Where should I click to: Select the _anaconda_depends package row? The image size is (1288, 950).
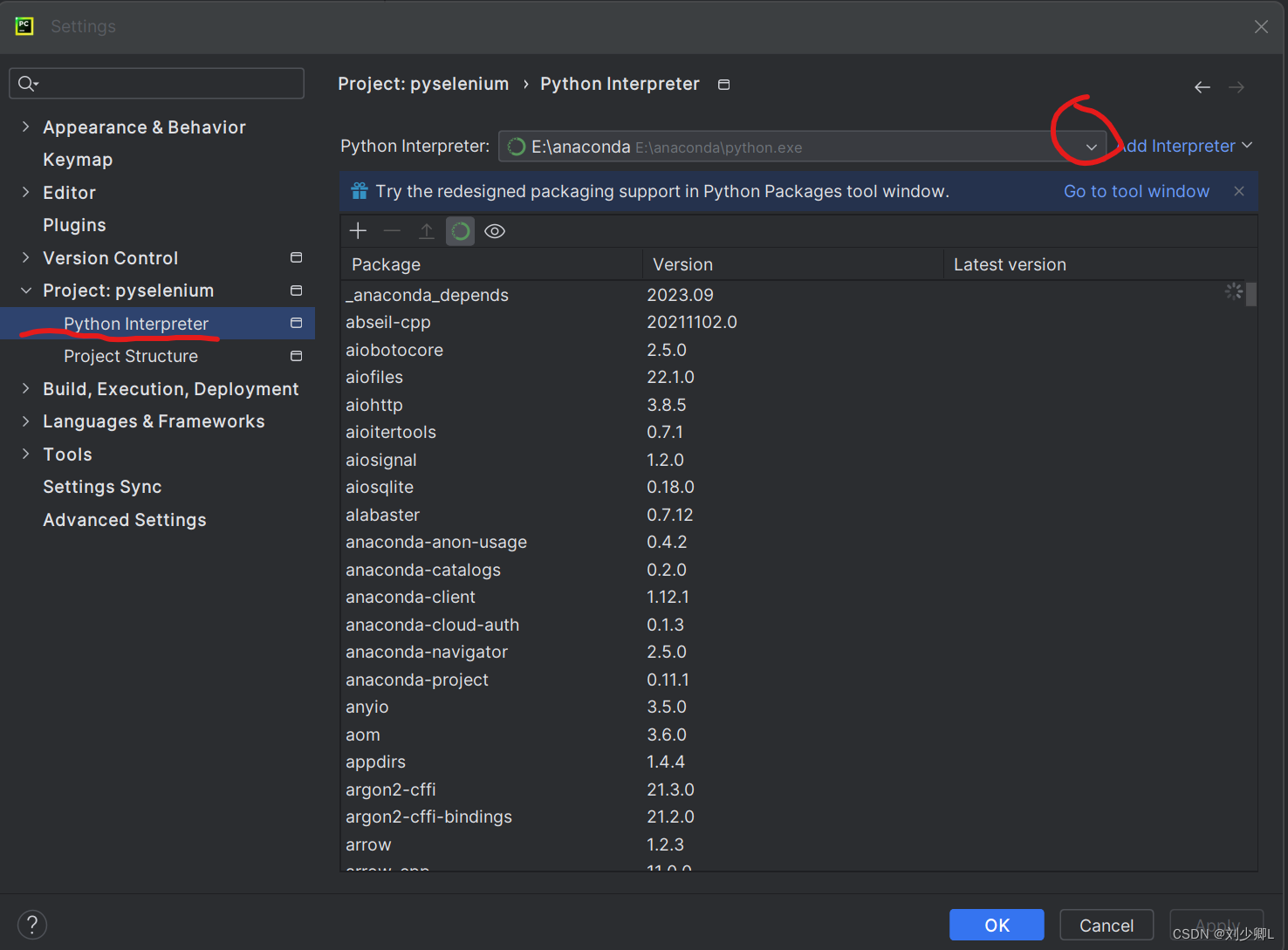(x=792, y=295)
